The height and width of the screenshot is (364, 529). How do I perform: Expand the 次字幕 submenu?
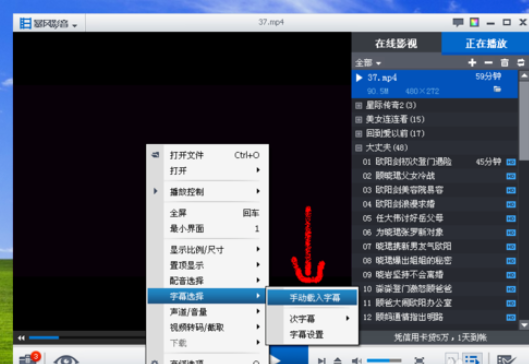pyautogui.click(x=313, y=319)
